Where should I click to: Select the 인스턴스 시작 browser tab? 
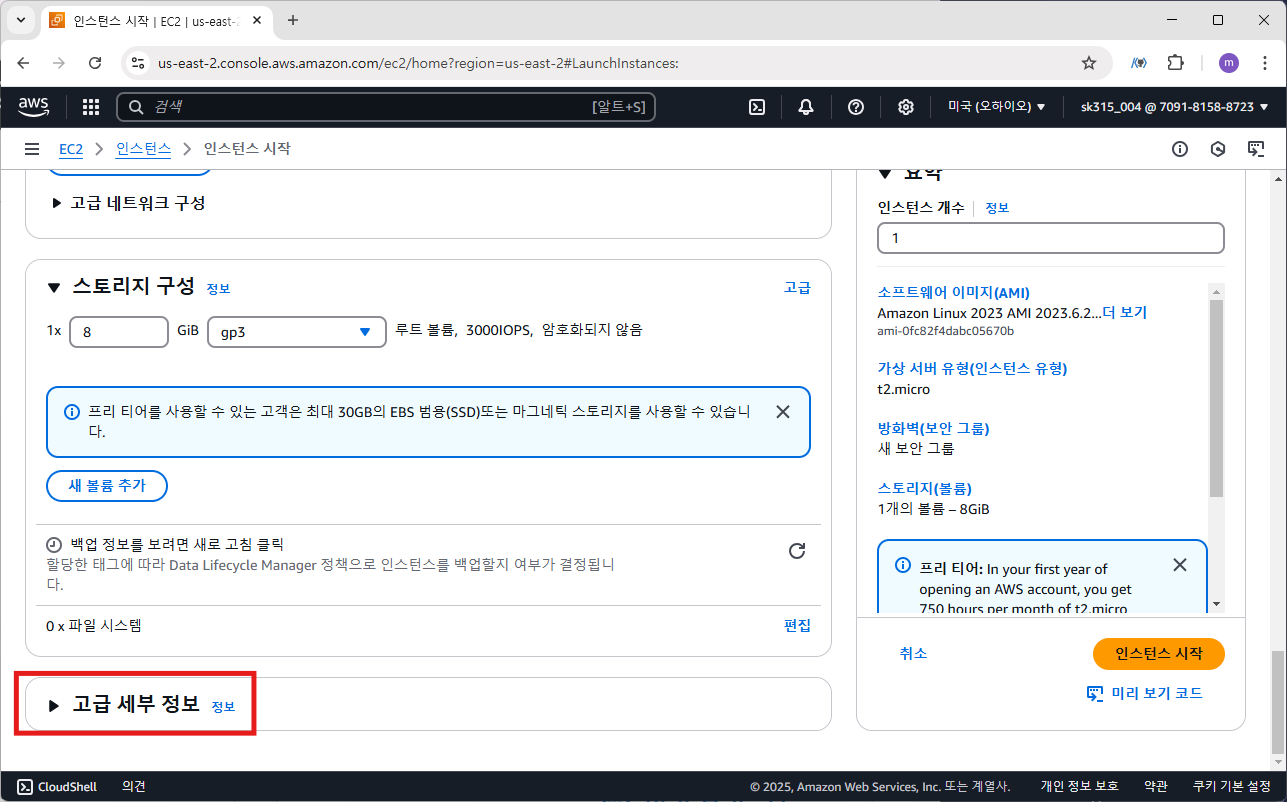pyautogui.click(x=158, y=20)
